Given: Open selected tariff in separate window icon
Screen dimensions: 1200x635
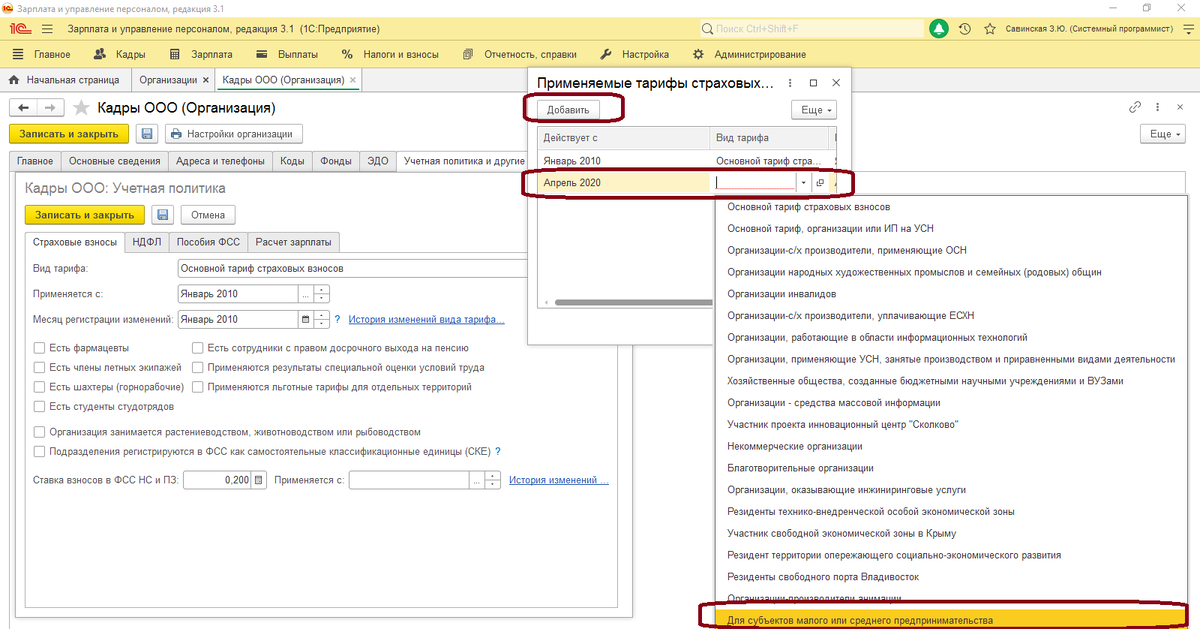Looking at the screenshot, I should [820, 183].
